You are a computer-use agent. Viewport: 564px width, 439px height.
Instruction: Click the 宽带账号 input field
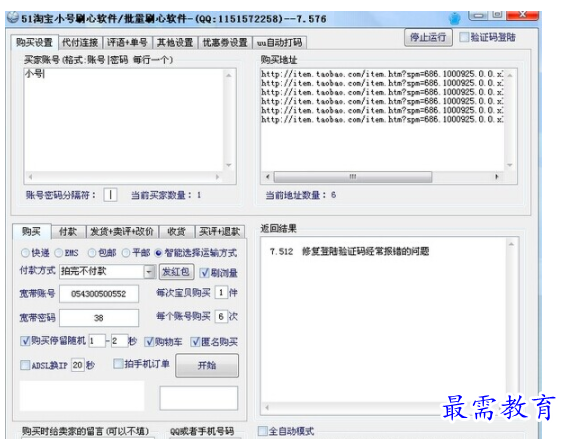pyautogui.click(x=99, y=294)
